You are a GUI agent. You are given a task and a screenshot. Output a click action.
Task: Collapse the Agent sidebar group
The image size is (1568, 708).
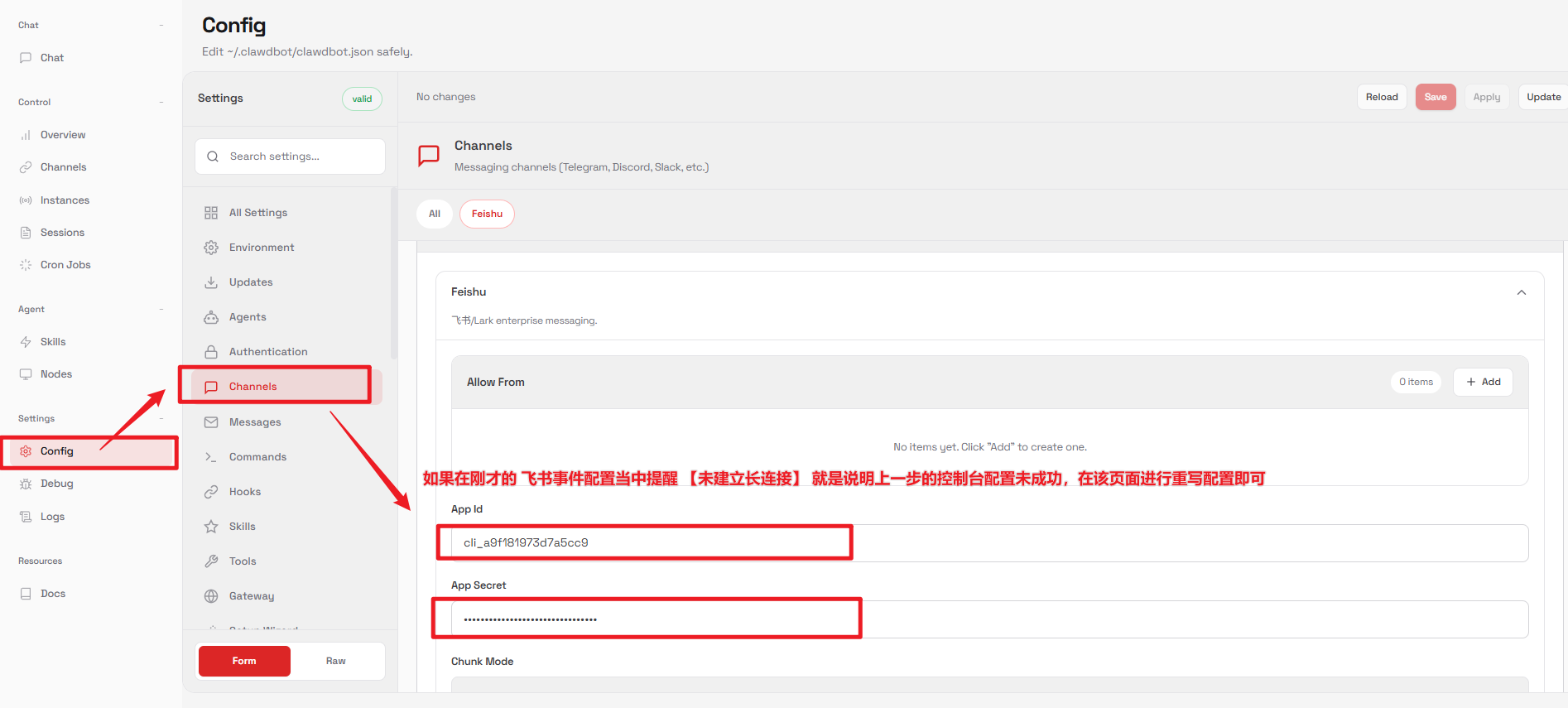click(x=161, y=310)
